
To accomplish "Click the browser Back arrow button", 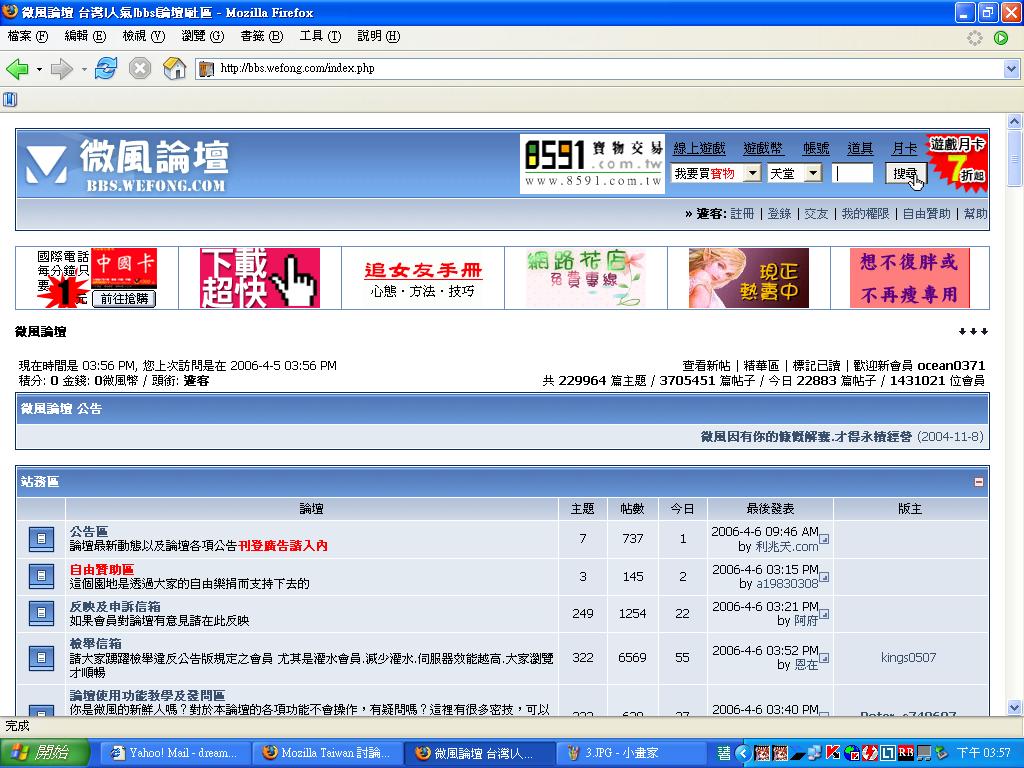I will pyautogui.click(x=17, y=69).
